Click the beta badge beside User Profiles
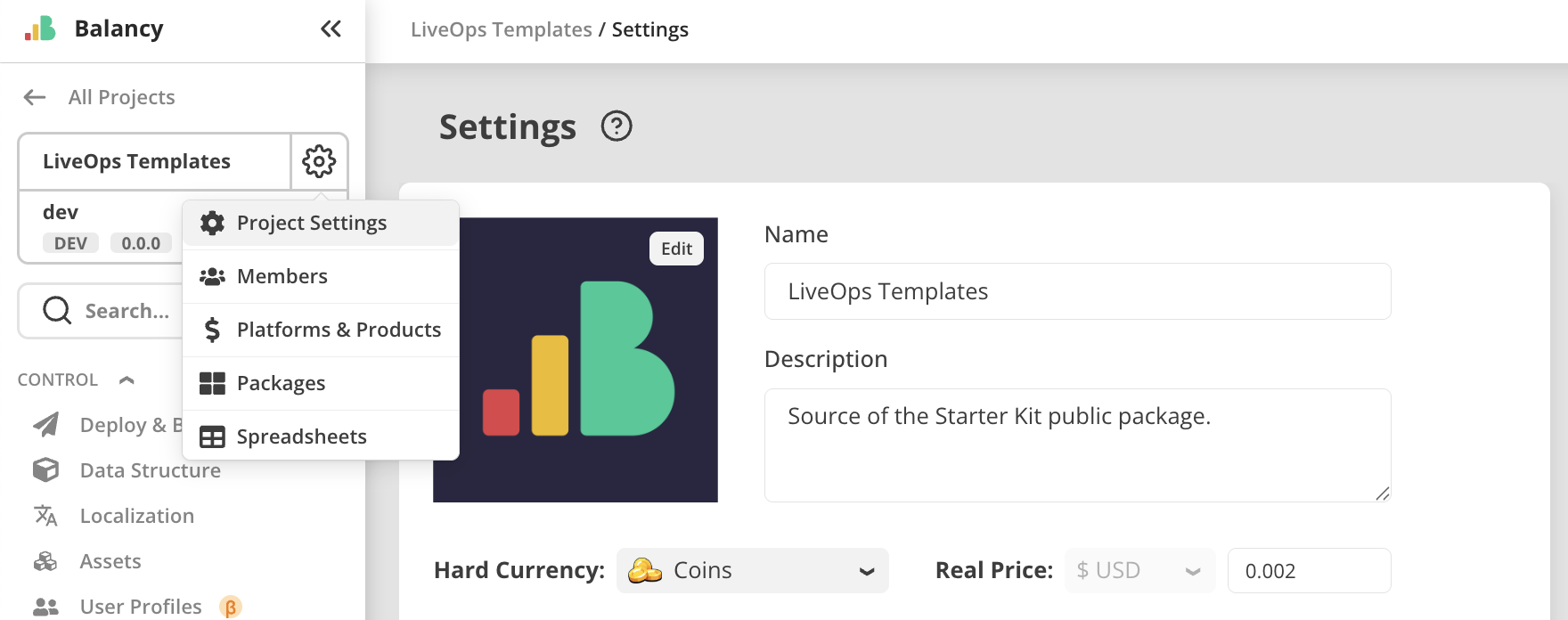1568x620 pixels. click(231, 607)
